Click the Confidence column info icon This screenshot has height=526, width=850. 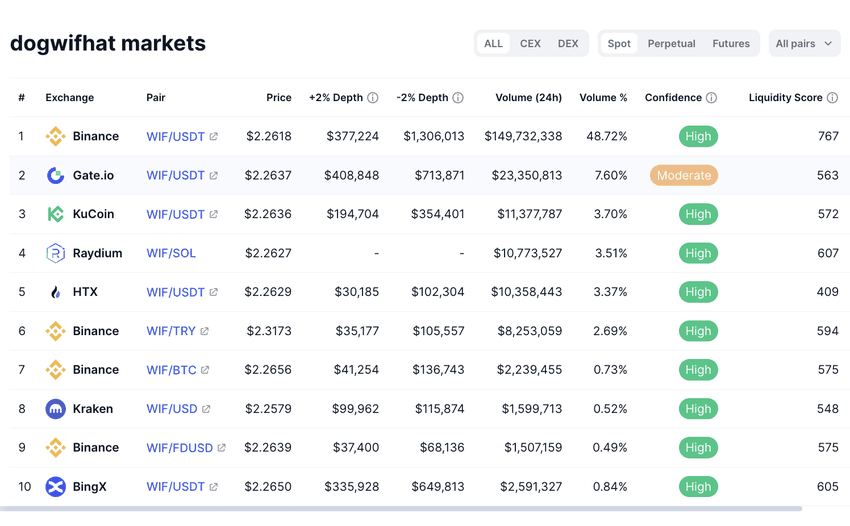(711, 98)
